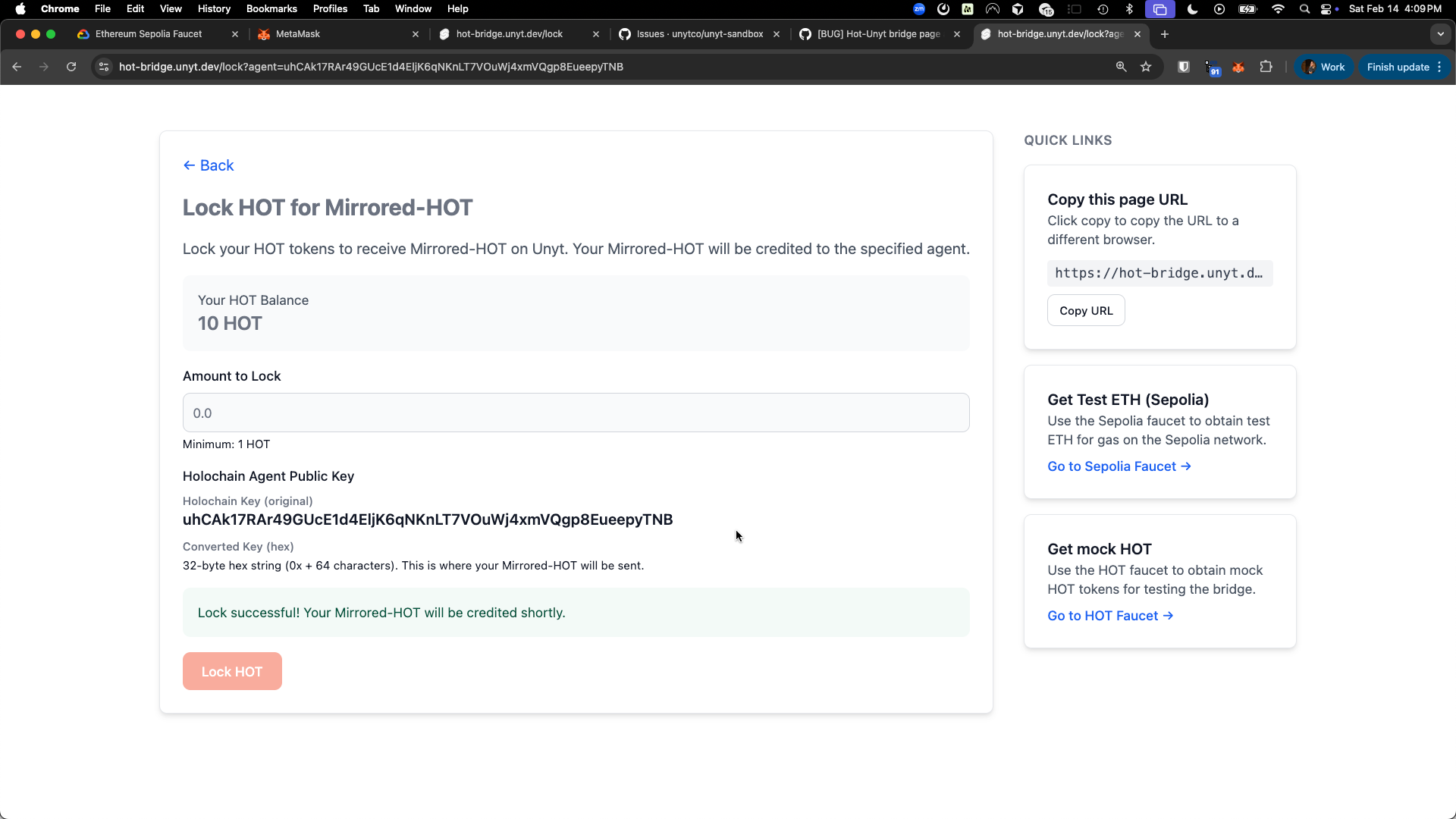Open the Extensions puzzle piece icon

1266,67
